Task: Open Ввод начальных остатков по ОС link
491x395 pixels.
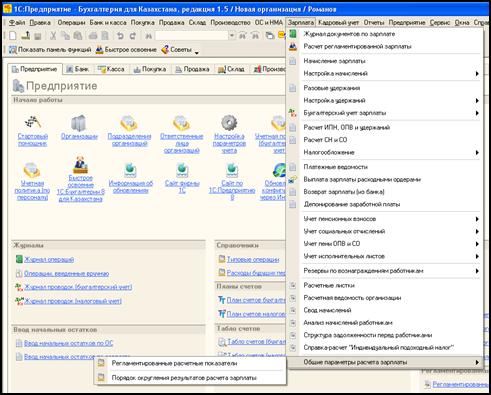Action: pos(69,343)
